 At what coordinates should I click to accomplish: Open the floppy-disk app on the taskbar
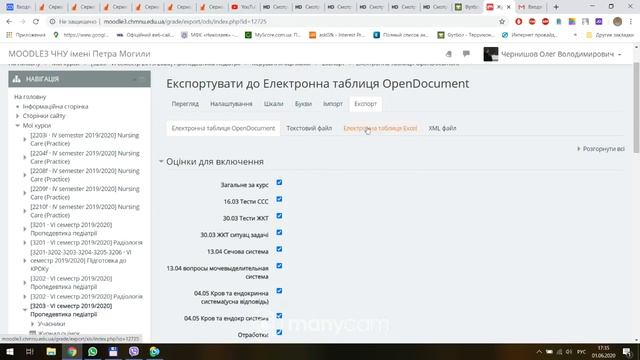click(113, 351)
